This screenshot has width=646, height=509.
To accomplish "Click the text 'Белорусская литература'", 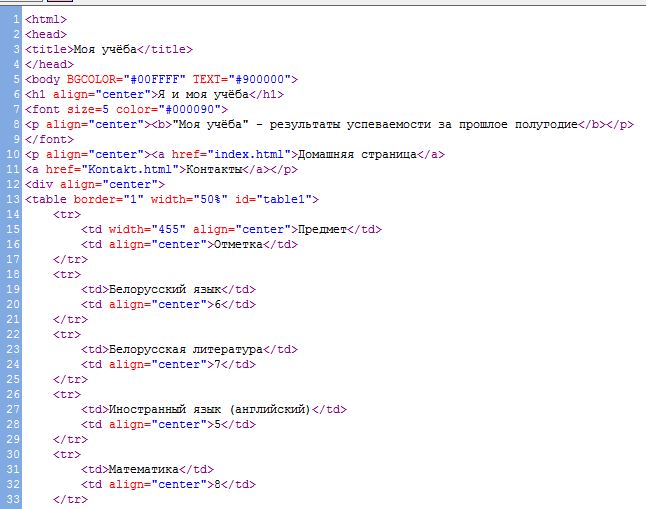I will pos(185,349).
